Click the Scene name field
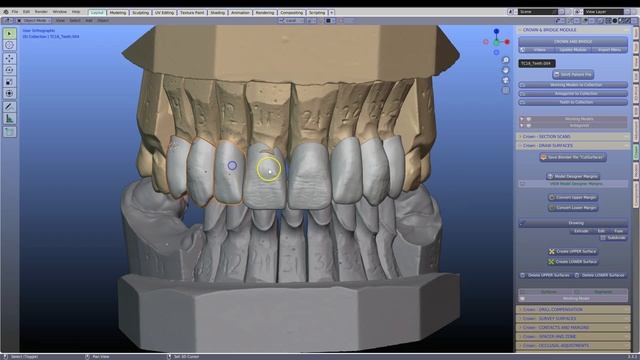Viewport: 640px width, 360px height. tap(538, 12)
